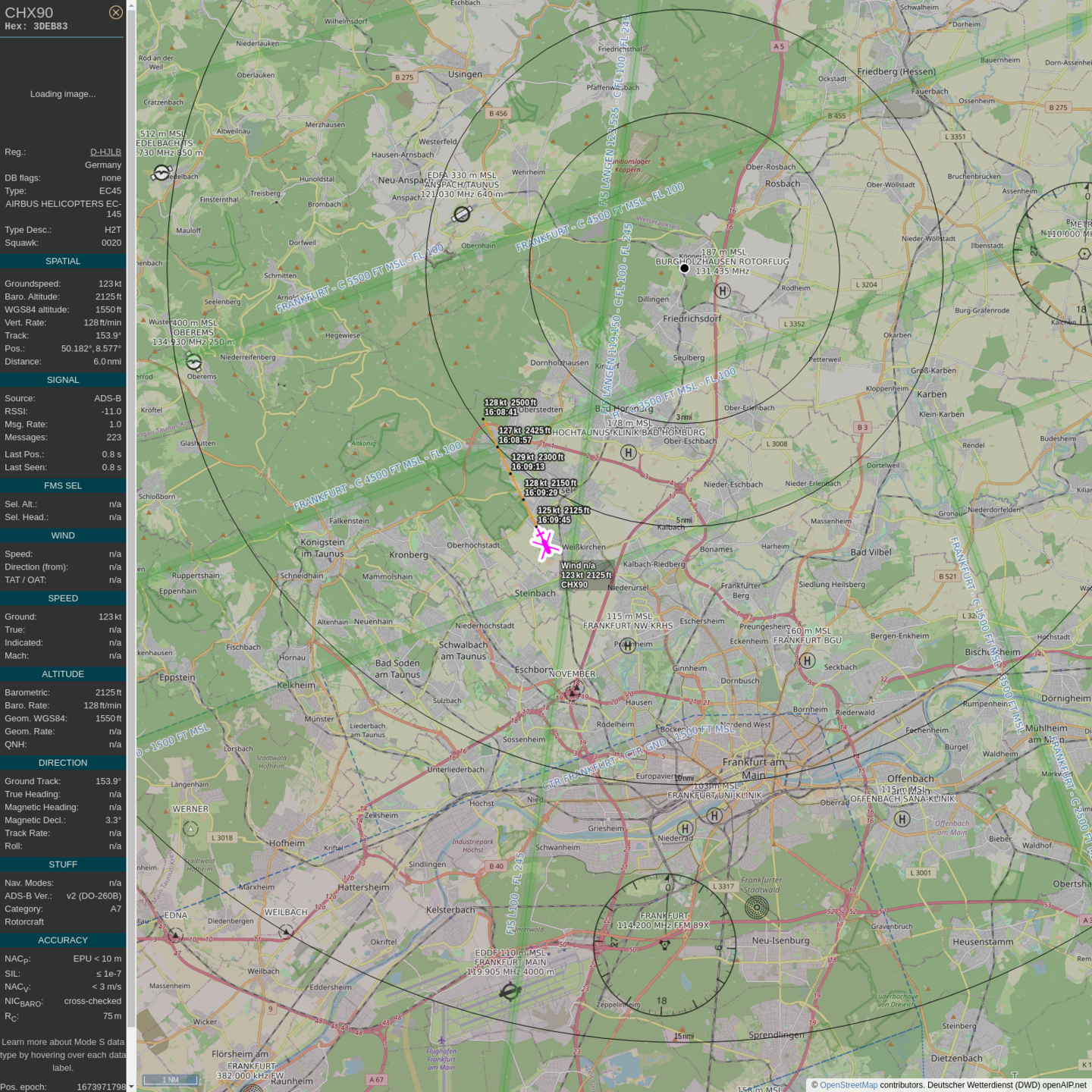
Task: Click the sidebar scrollbar down arrow
Action: tap(131, 1086)
